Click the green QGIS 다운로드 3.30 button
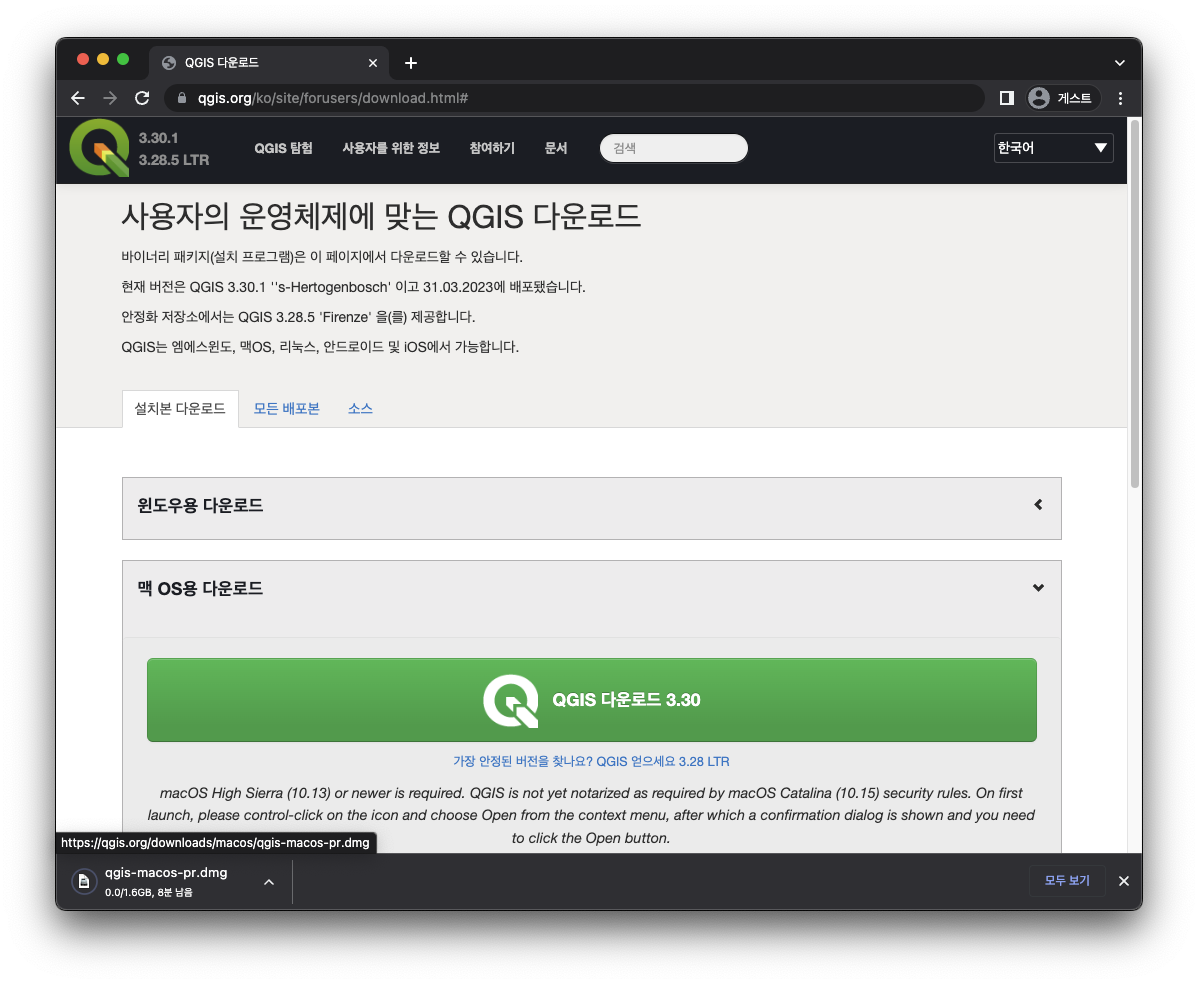This screenshot has height=984, width=1198. point(591,700)
